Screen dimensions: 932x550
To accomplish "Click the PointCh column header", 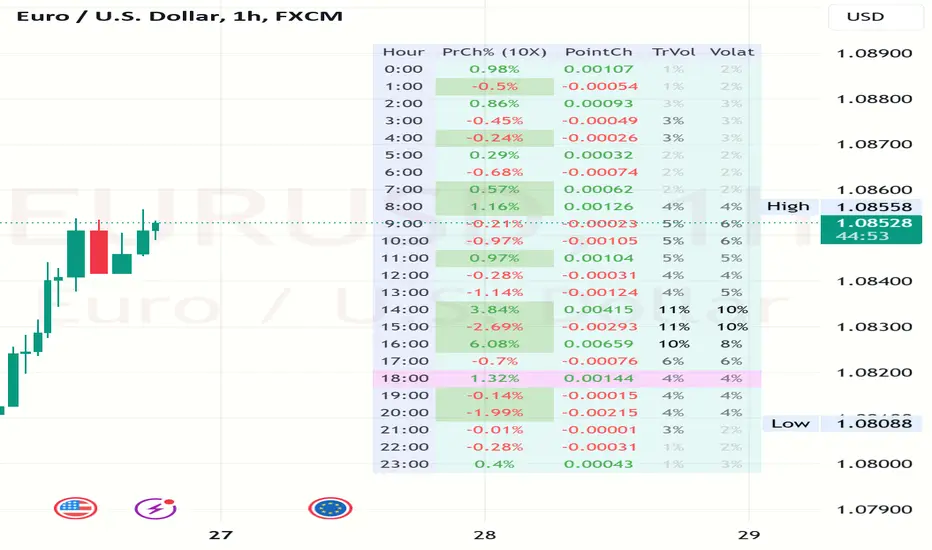I will pyautogui.click(x=598, y=52).
